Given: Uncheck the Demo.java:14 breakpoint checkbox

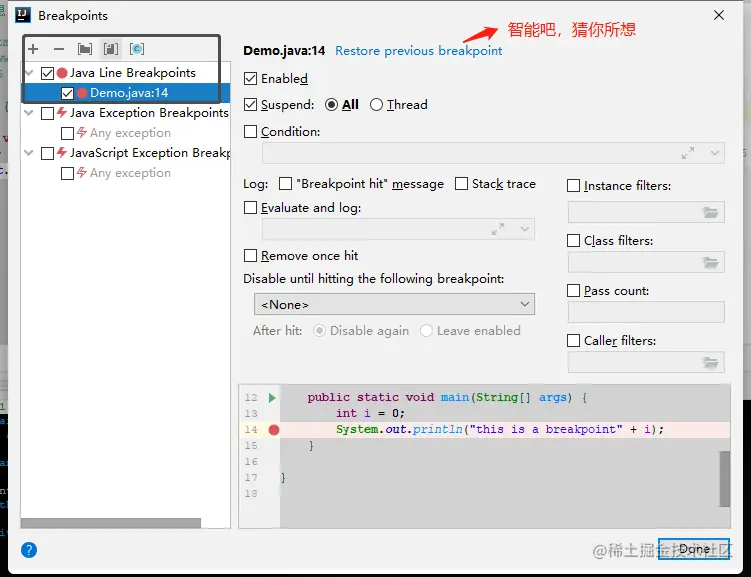Looking at the screenshot, I should pyautogui.click(x=67, y=93).
